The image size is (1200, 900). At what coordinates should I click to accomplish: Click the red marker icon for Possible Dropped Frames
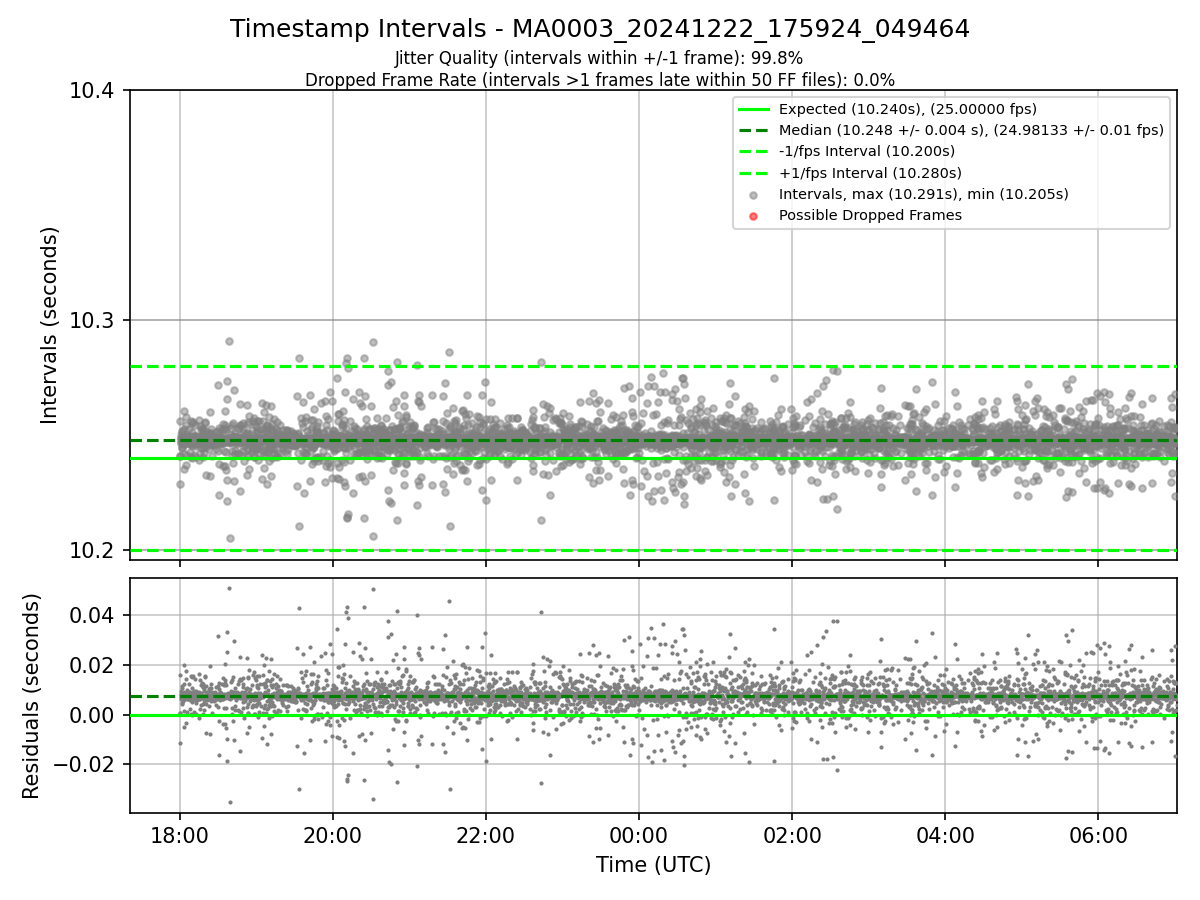coord(754,216)
